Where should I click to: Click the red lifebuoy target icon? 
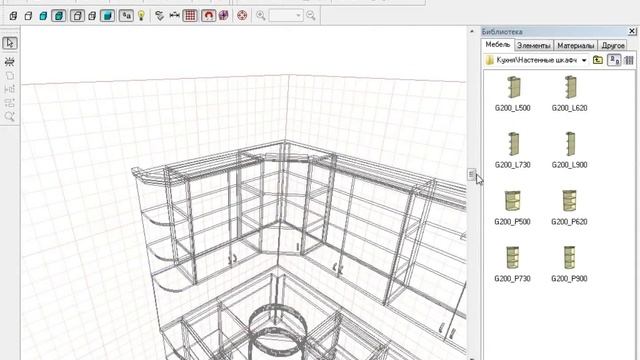tap(242, 16)
